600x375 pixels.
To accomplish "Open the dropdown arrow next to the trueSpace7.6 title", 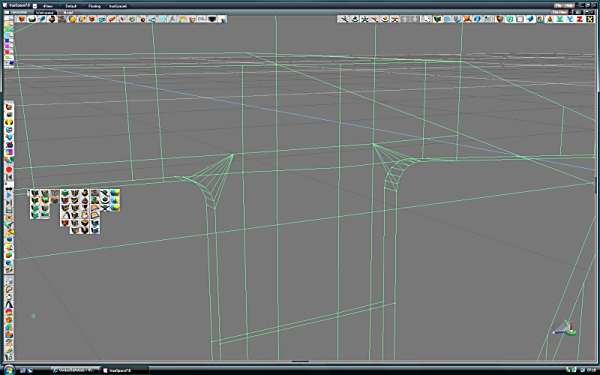I will point(35,6).
